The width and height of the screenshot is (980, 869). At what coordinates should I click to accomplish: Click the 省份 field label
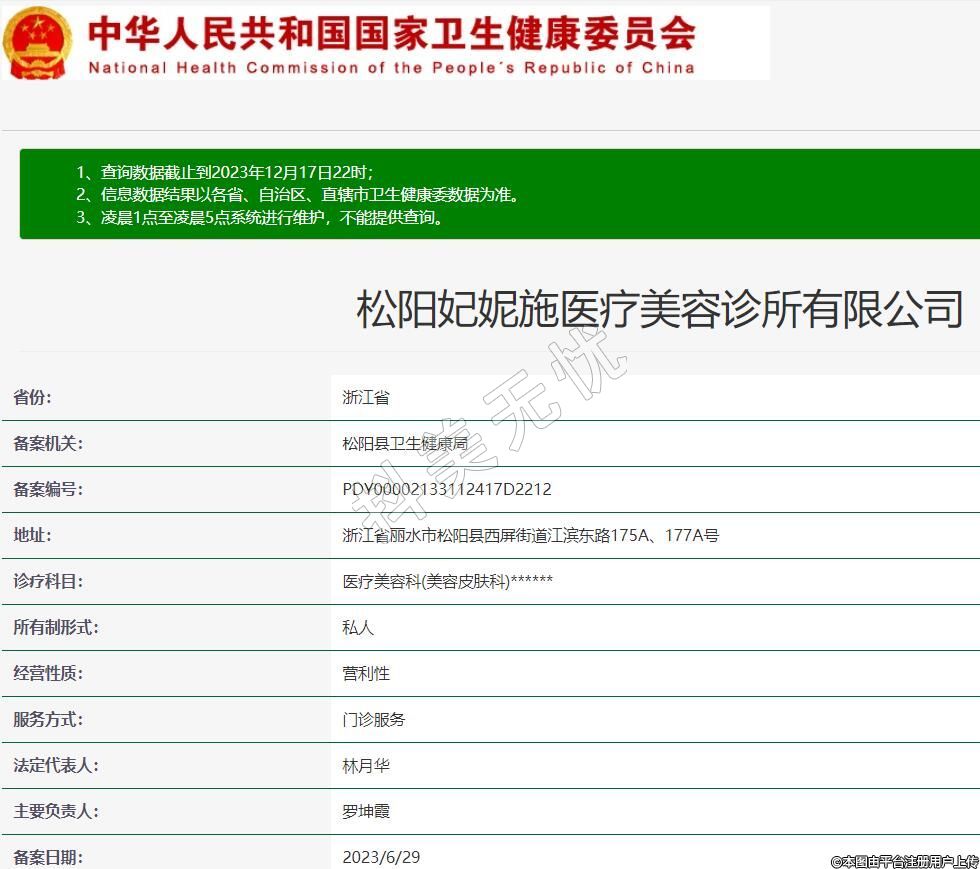33,398
